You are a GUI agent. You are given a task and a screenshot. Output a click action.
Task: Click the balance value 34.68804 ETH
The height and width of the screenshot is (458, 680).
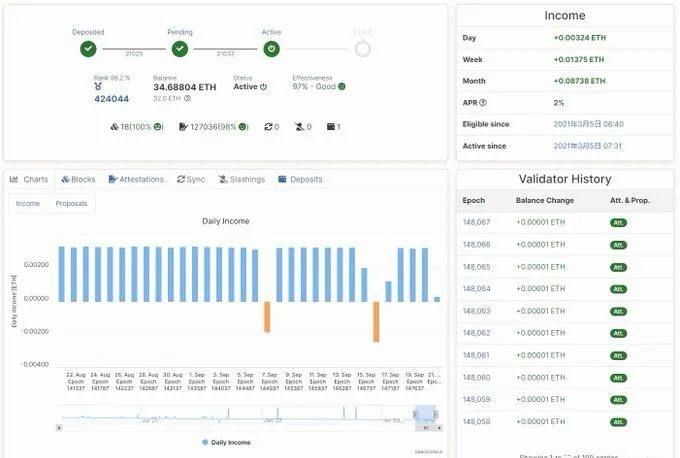tap(185, 87)
